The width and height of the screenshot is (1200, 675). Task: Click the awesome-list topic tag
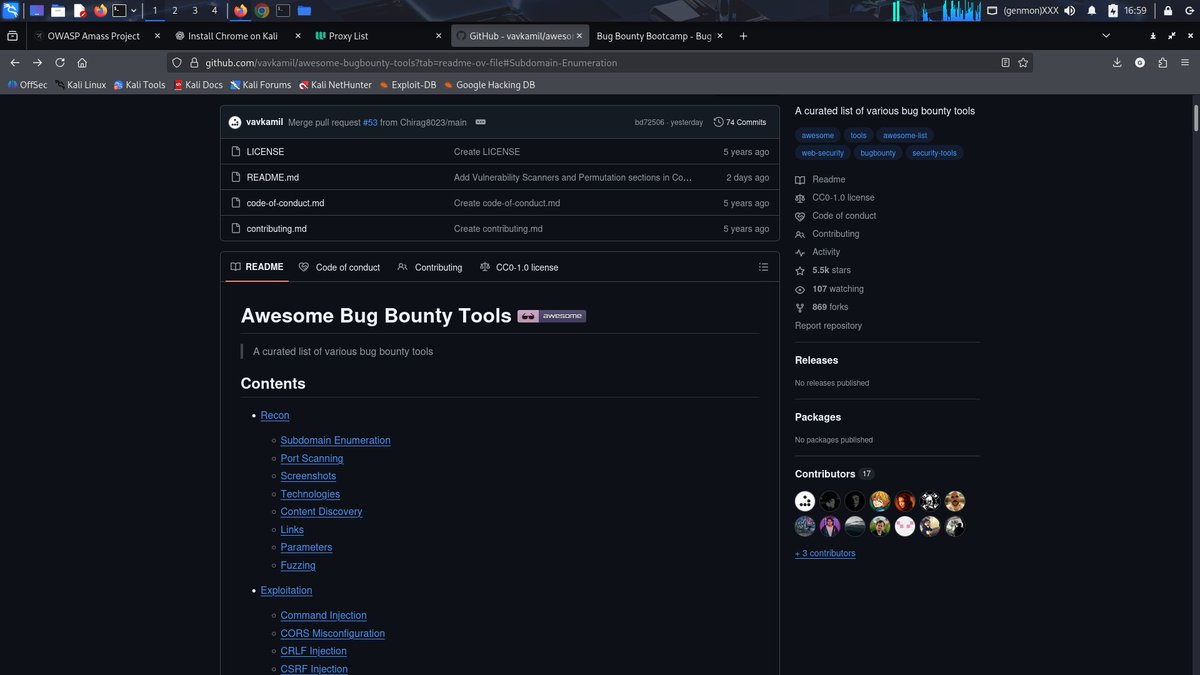[x=905, y=135]
